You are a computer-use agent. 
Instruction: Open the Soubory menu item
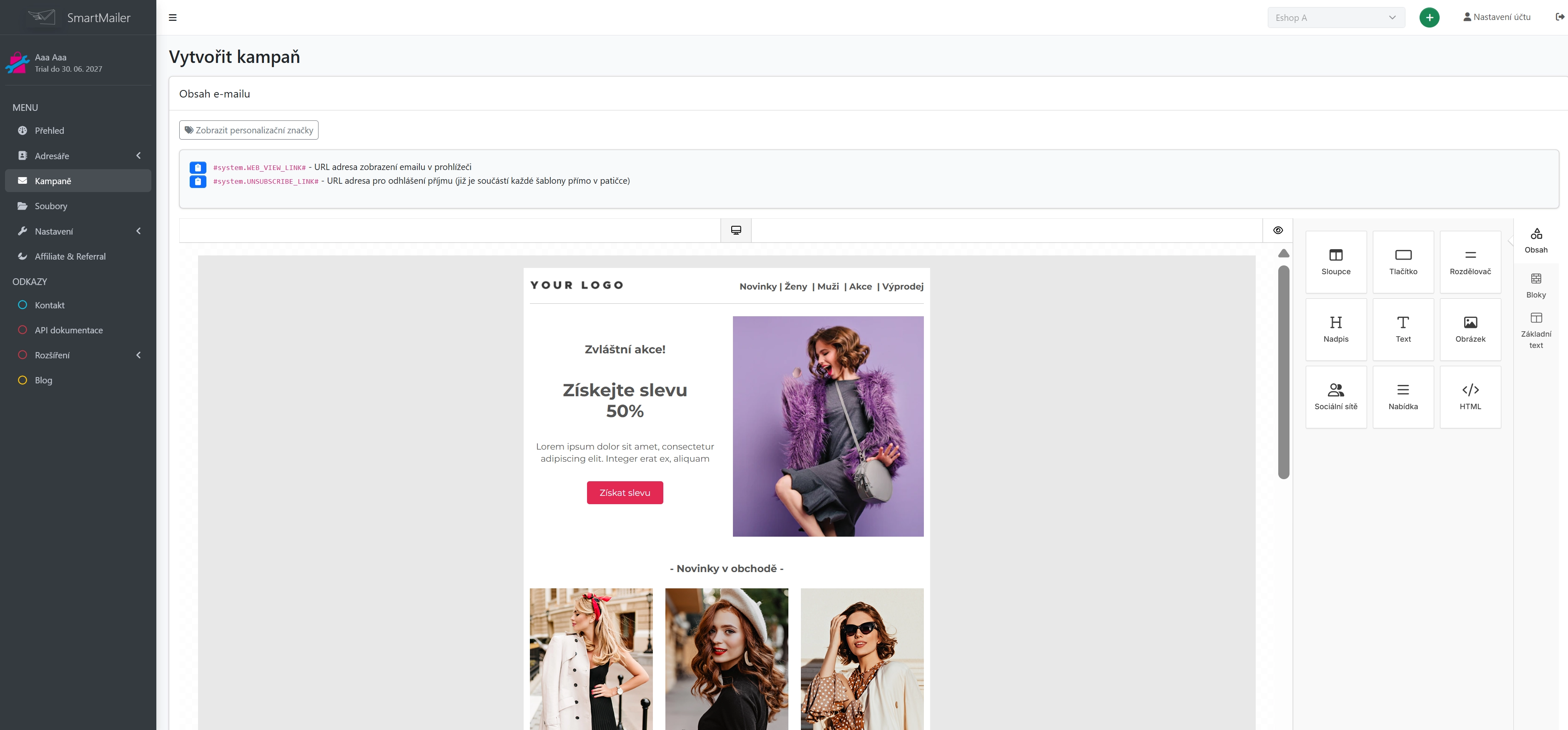point(51,206)
